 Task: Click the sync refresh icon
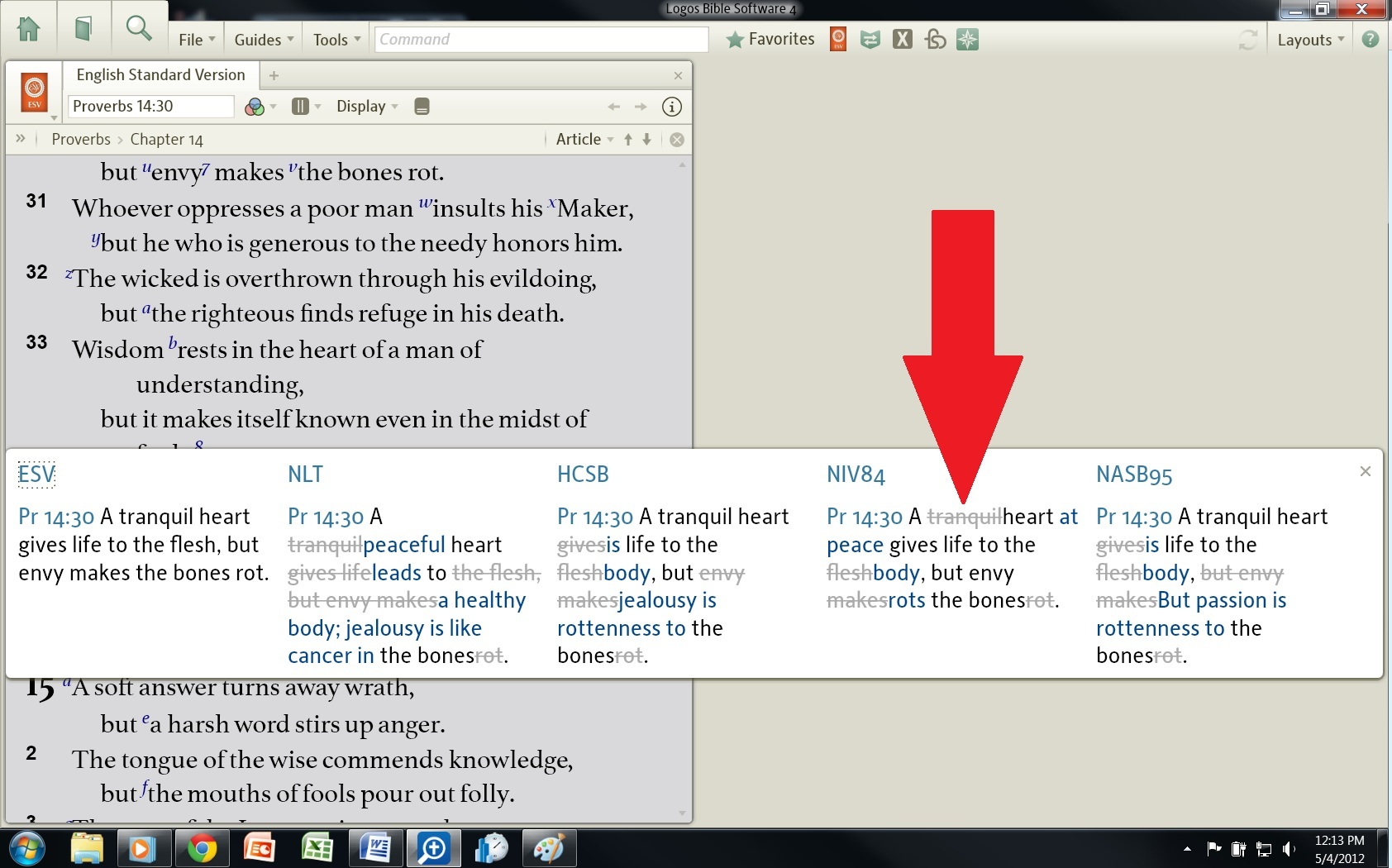tap(1248, 40)
